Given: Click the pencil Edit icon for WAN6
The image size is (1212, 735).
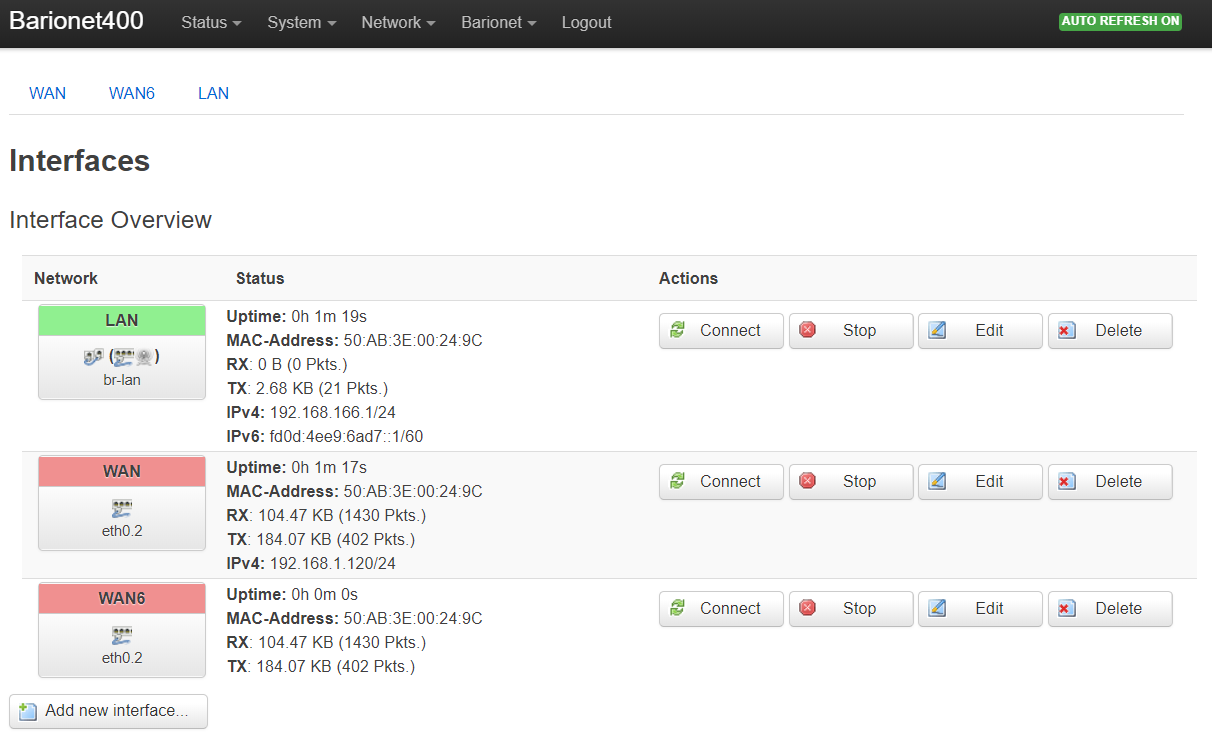Looking at the screenshot, I should [x=937, y=608].
